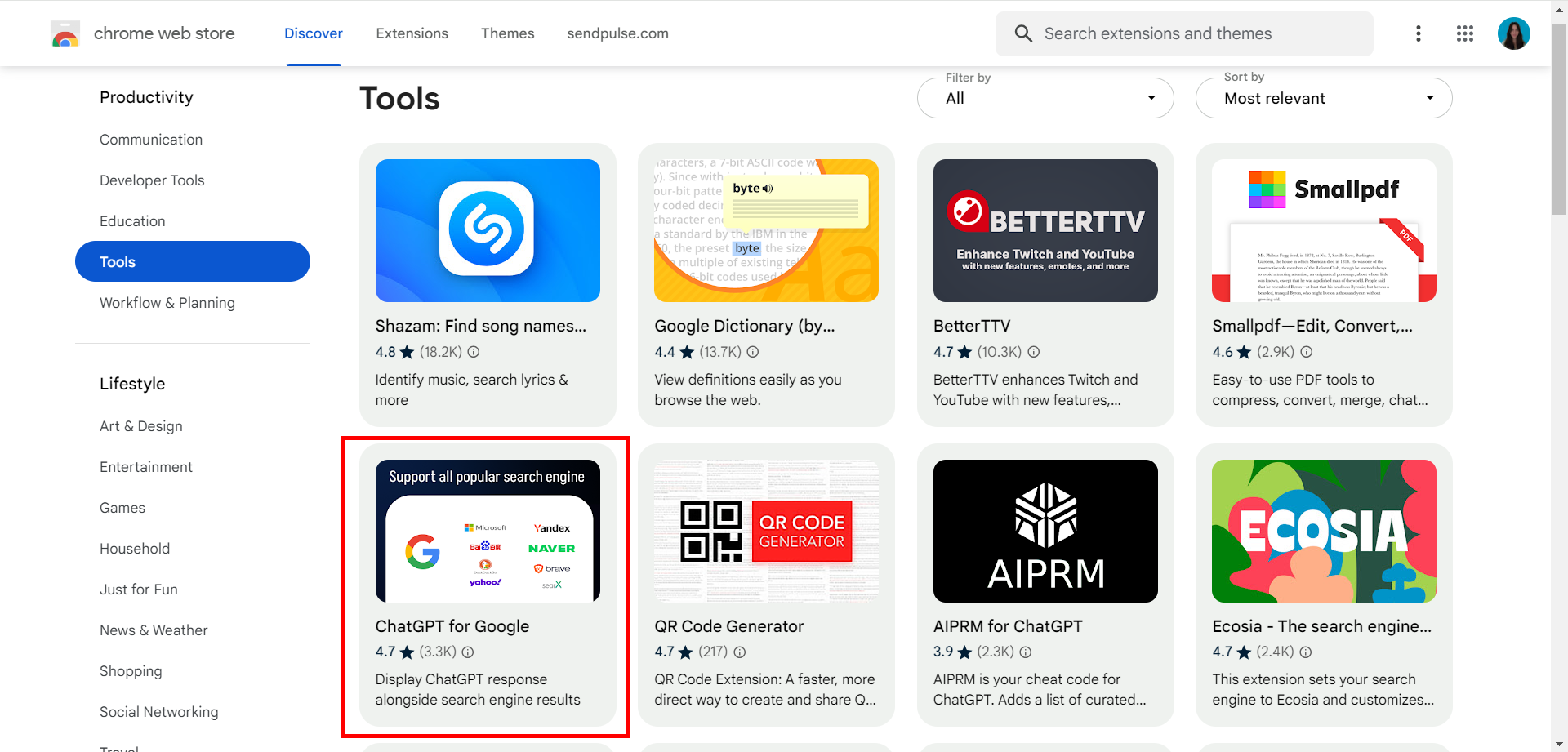Select the News & Weather category

[154, 630]
